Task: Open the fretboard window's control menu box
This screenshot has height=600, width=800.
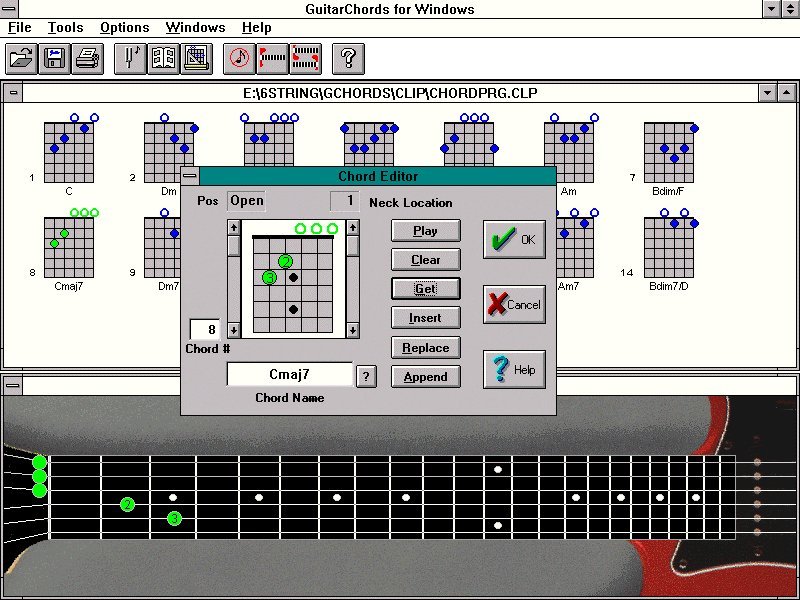Action: pyautogui.click(x=12, y=386)
